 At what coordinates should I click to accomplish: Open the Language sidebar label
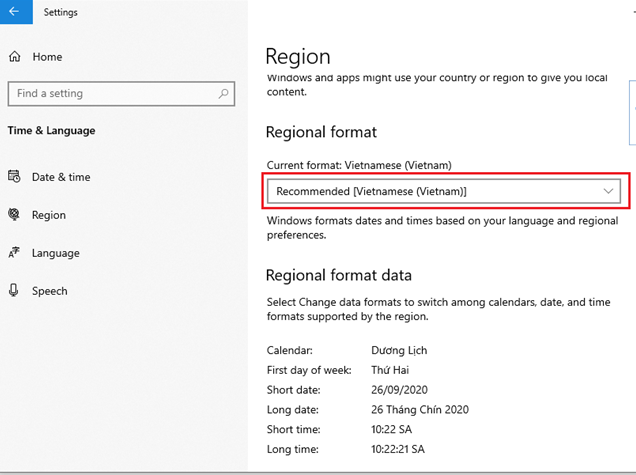(56, 253)
